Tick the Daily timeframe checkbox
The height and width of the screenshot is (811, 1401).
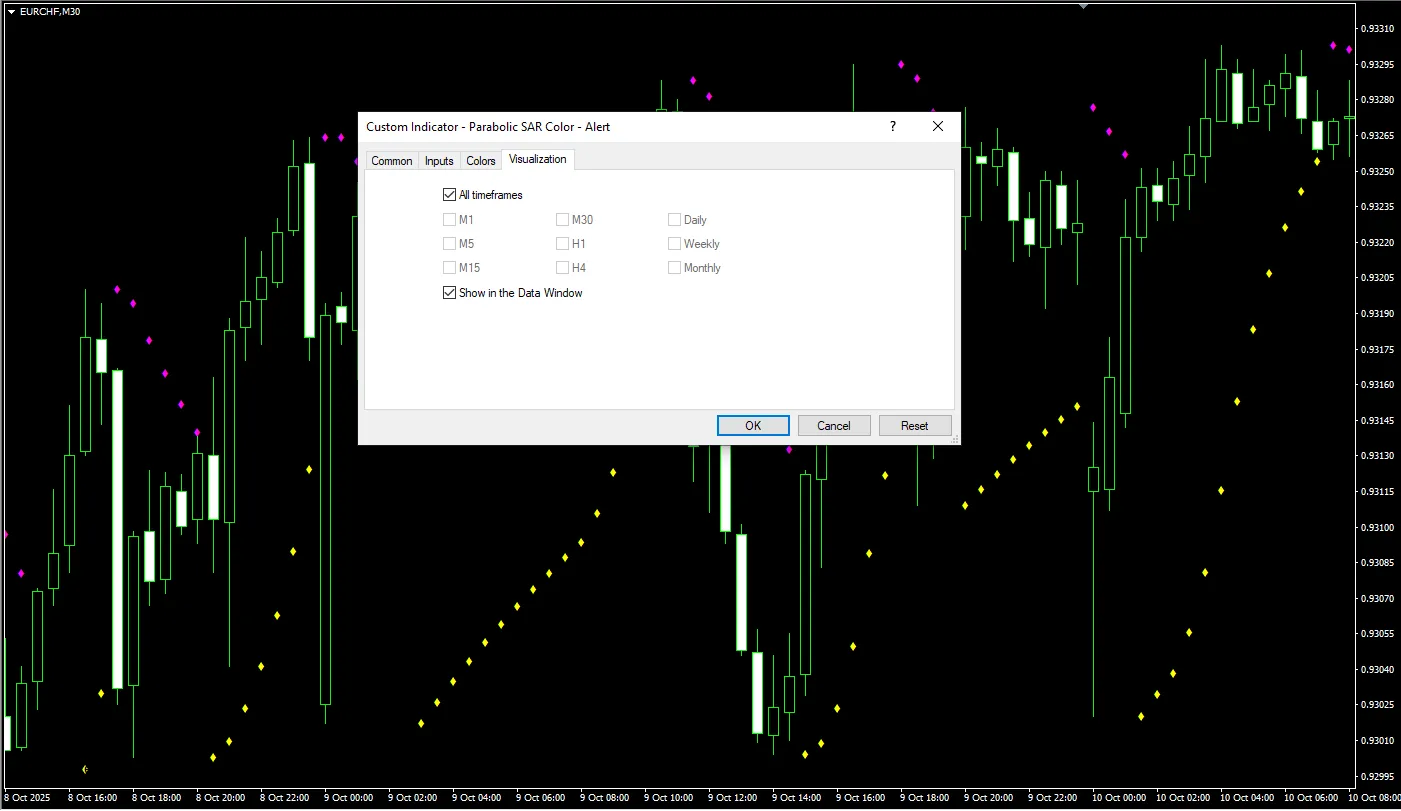point(674,220)
